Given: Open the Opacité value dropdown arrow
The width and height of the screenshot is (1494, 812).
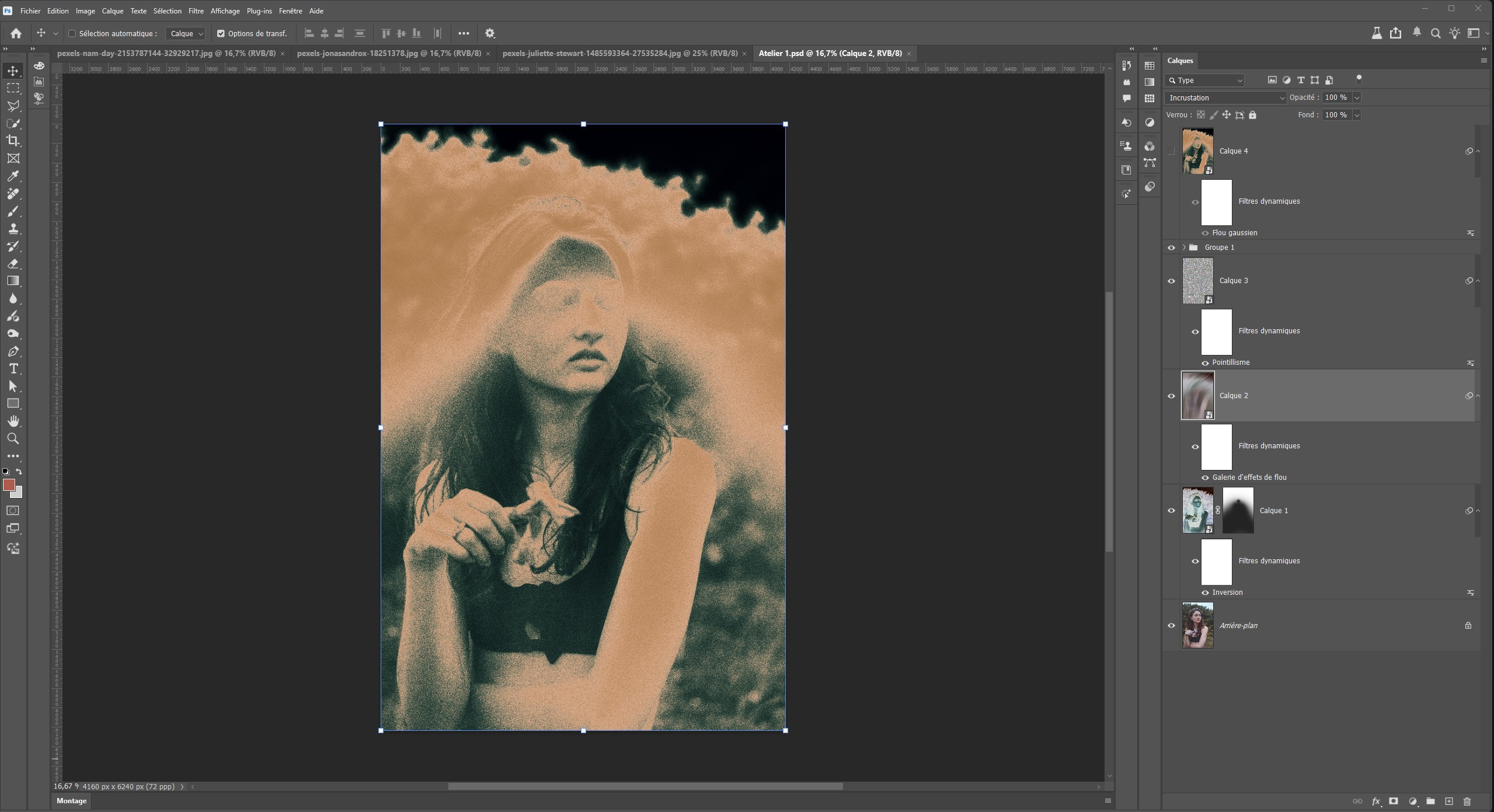Looking at the screenshot, I should click(x=1357, y=97).
